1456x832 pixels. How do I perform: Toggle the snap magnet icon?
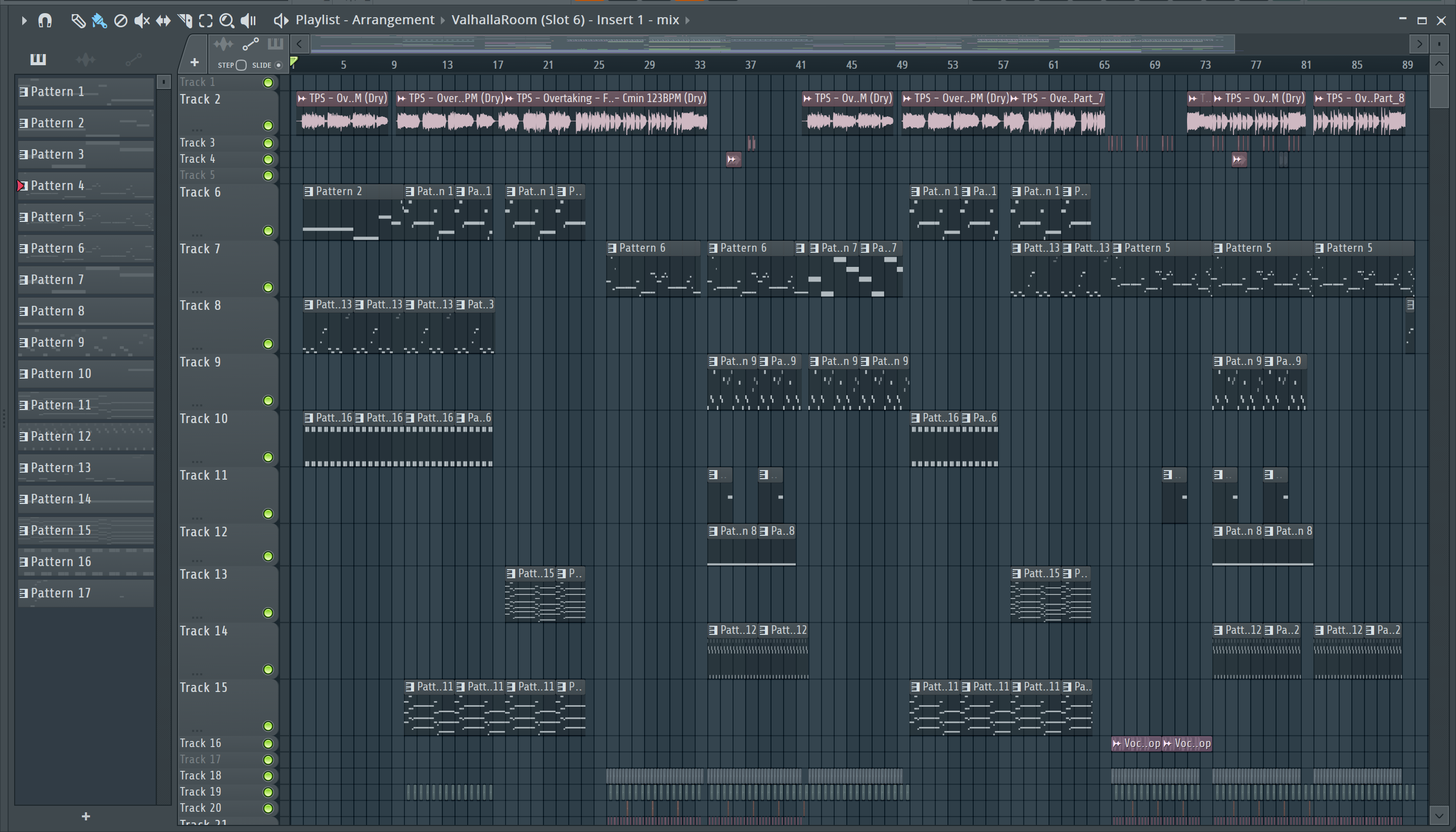point(44,21)
